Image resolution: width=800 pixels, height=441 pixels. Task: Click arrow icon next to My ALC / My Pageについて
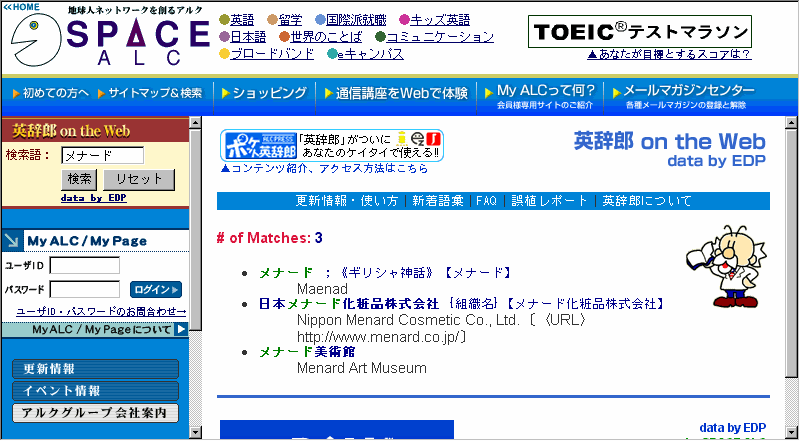pos(181,329)
